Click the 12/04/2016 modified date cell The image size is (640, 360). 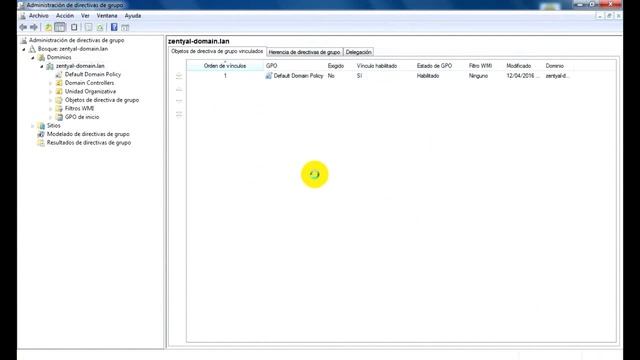(x=522, y=76)
